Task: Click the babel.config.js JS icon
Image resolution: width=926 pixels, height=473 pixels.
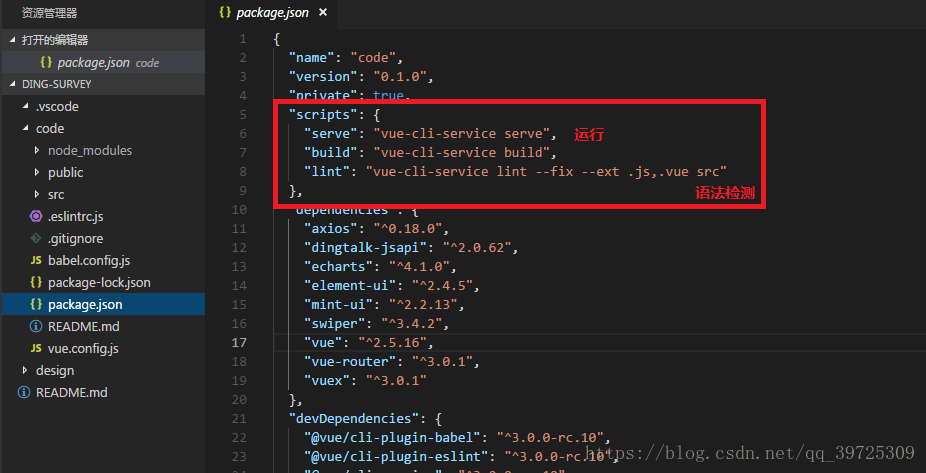Action: click(x=36, y=260)
